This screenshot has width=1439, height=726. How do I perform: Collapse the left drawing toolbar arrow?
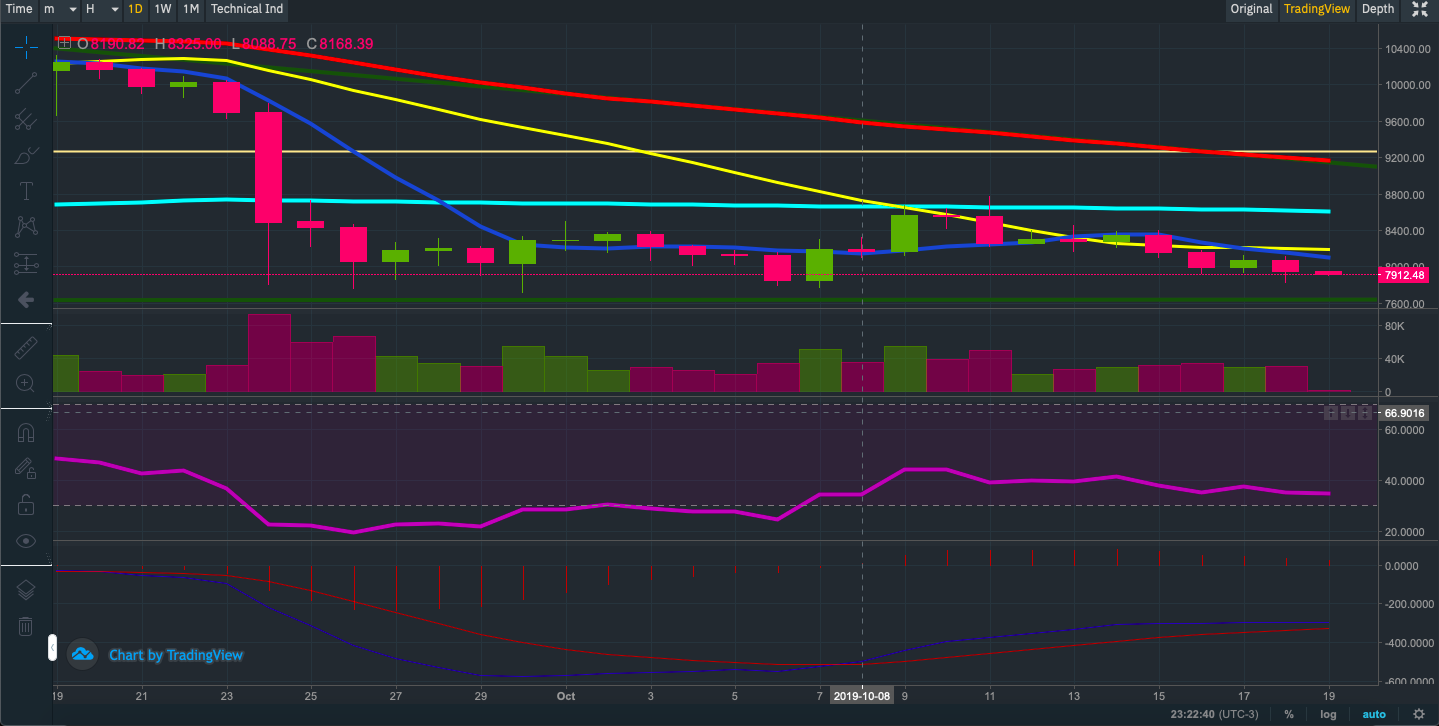52,650
